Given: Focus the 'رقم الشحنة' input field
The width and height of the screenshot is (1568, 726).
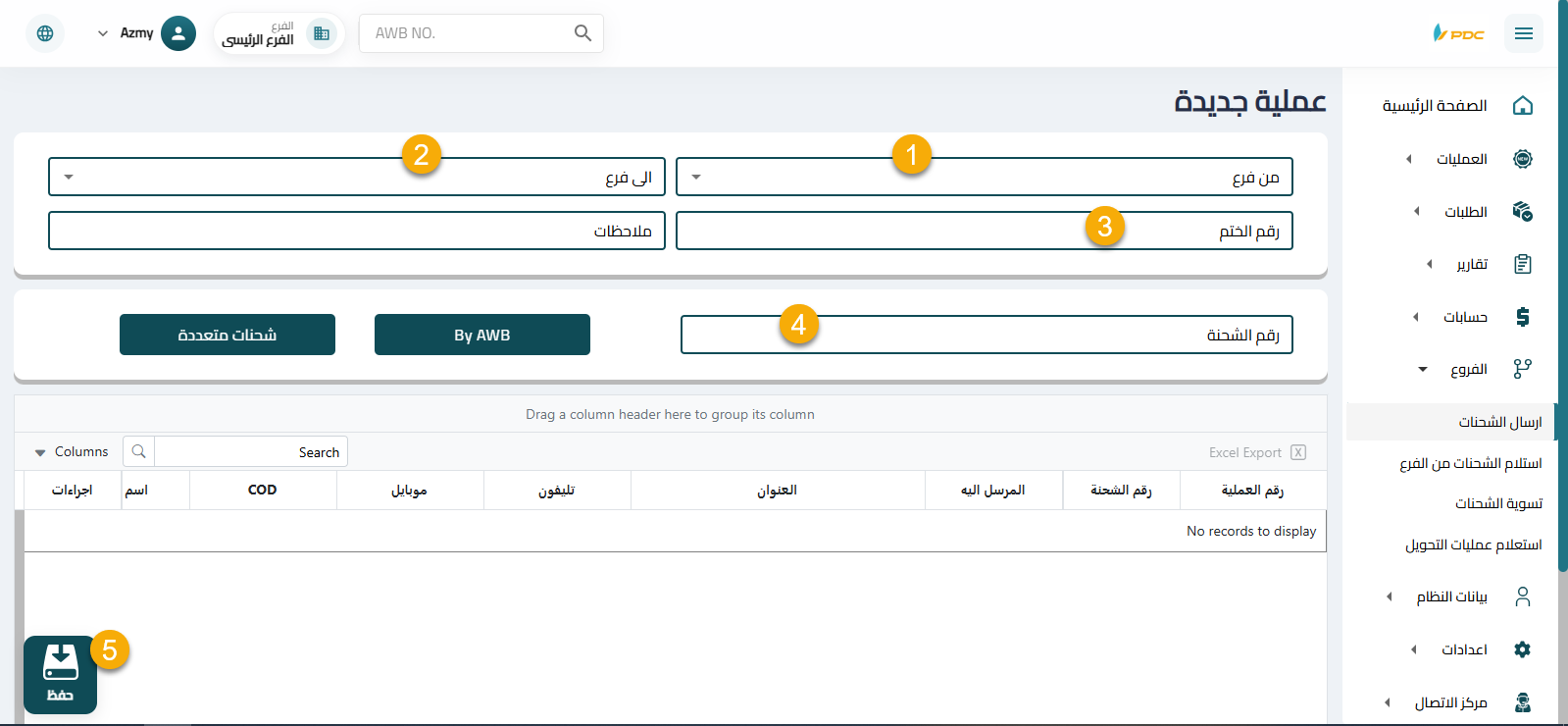Looking at the screenshot, I should pos(986,336).
